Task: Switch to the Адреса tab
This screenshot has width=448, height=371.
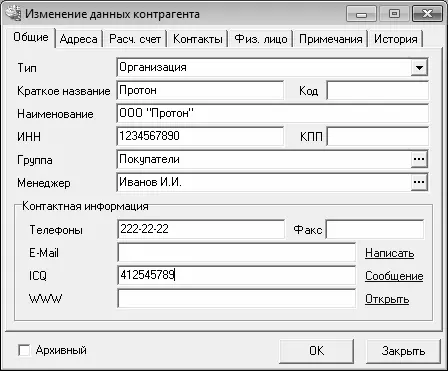Action: pyautogui.click(x=79, y=39)
